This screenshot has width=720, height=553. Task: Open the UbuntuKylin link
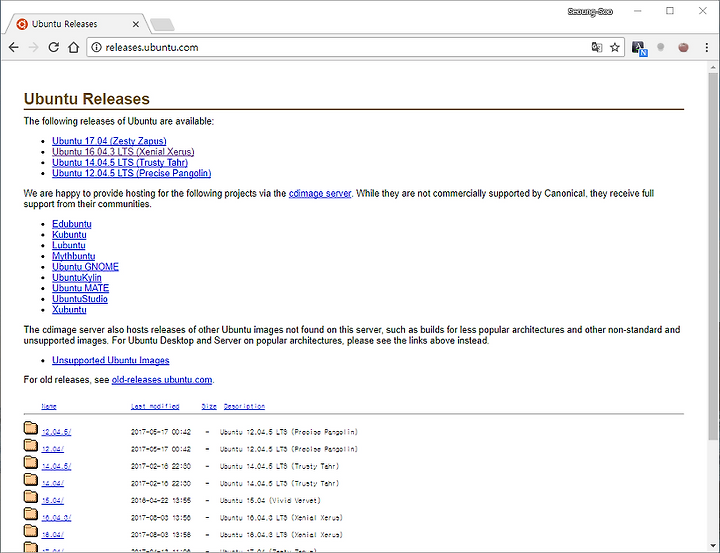pos(77,277)
